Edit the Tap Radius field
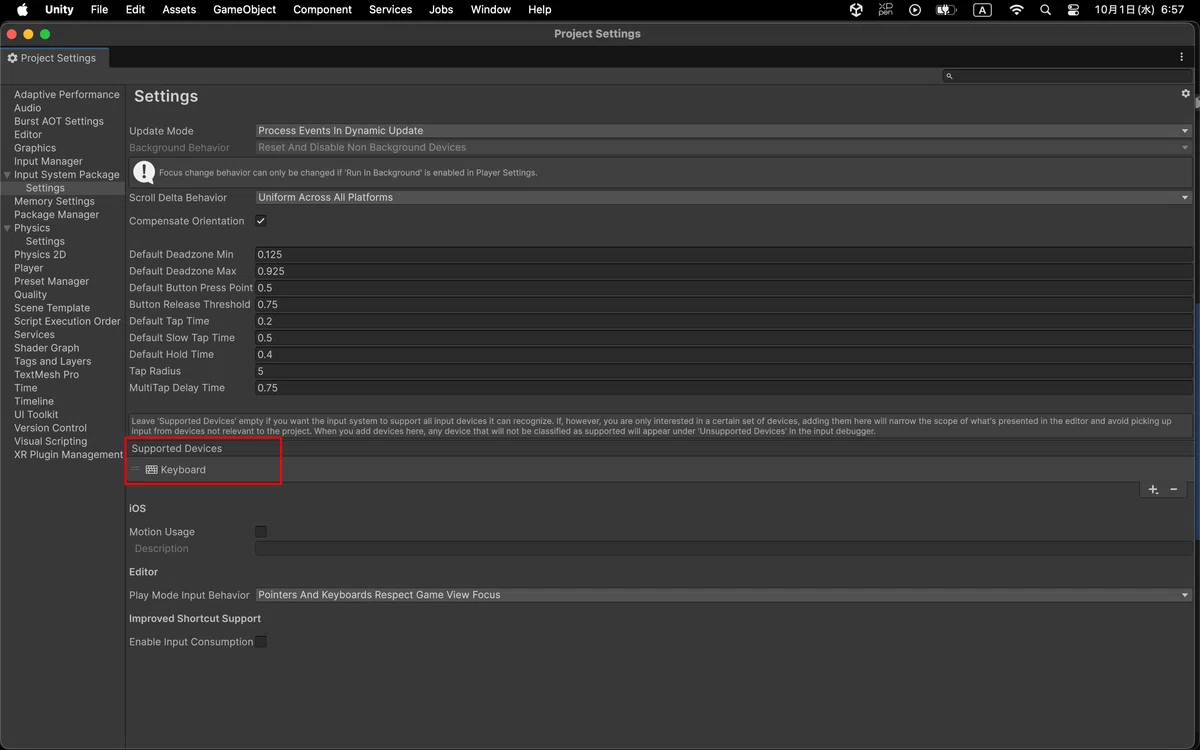1200x750 pixels. pyautogui.click(x=724, y=371)
